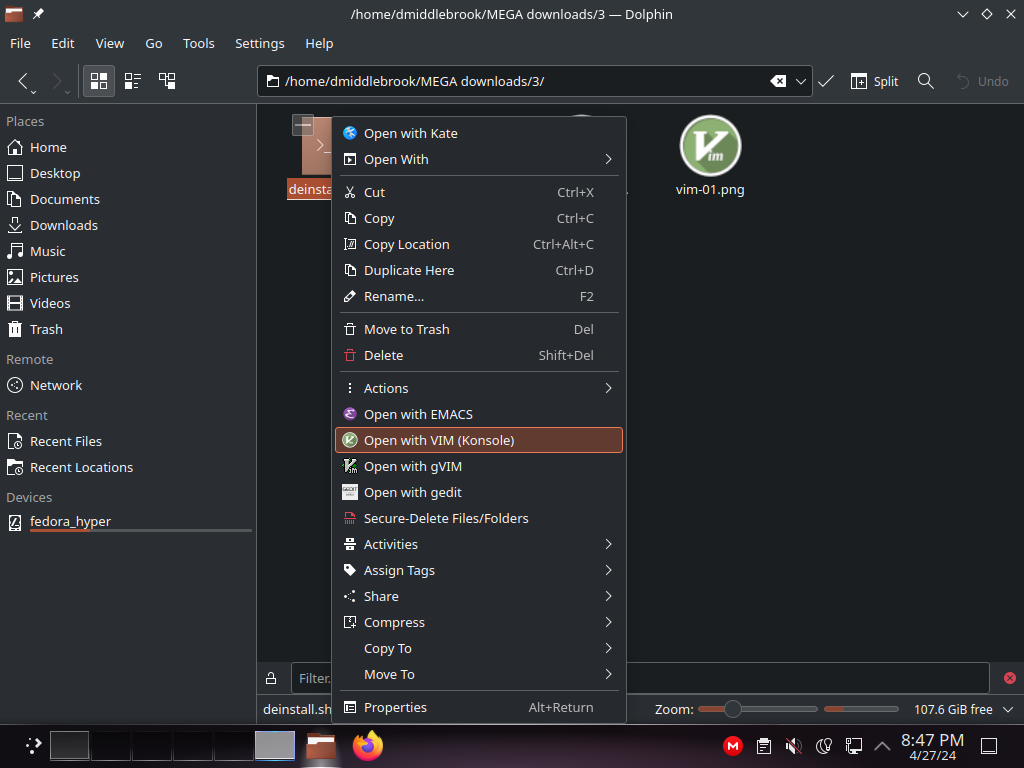Confirm location with the checkmark icon
The height and width of the screenshot is (768, 1024).
(826, 81)
